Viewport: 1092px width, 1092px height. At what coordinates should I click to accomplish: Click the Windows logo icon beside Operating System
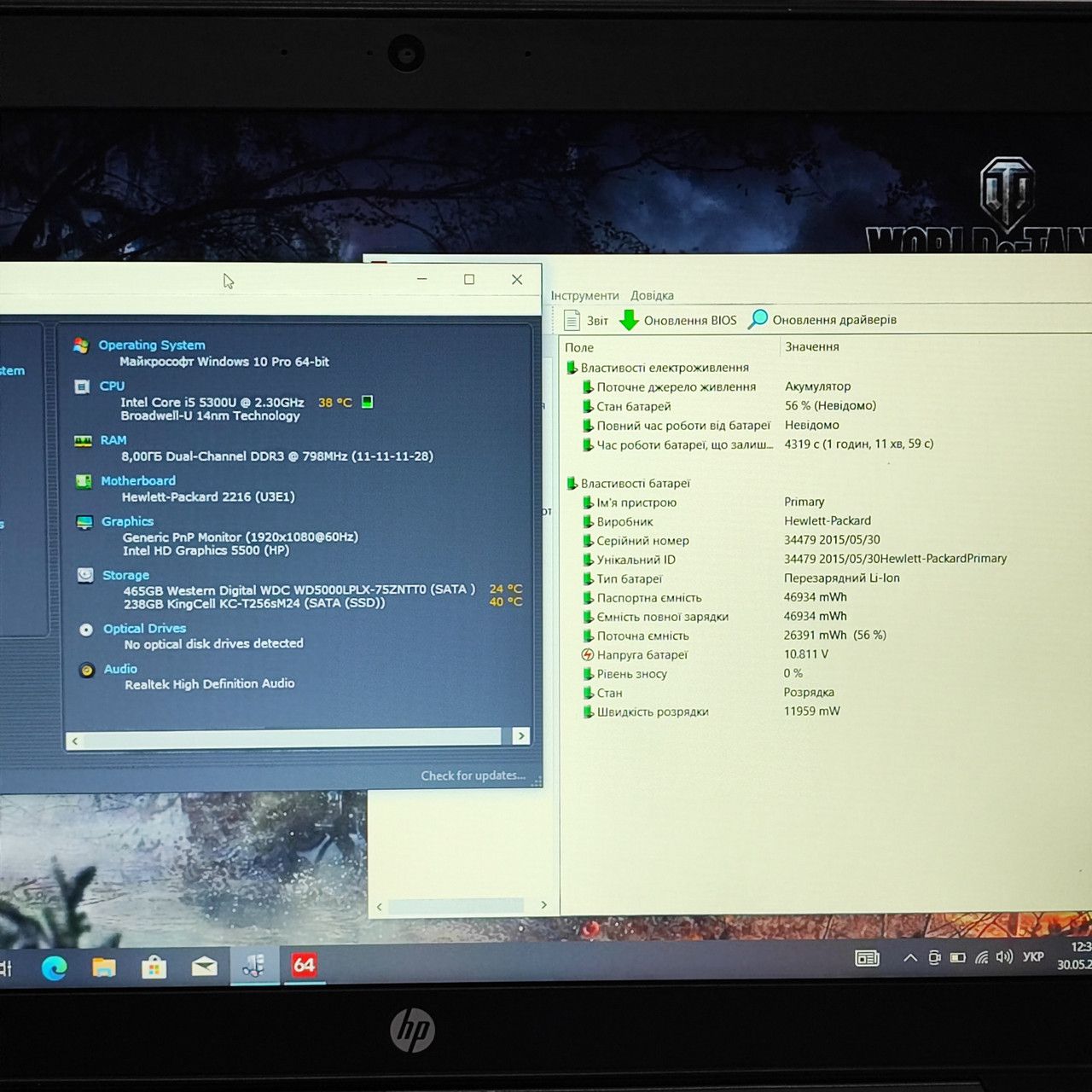[x=81, y=346]
